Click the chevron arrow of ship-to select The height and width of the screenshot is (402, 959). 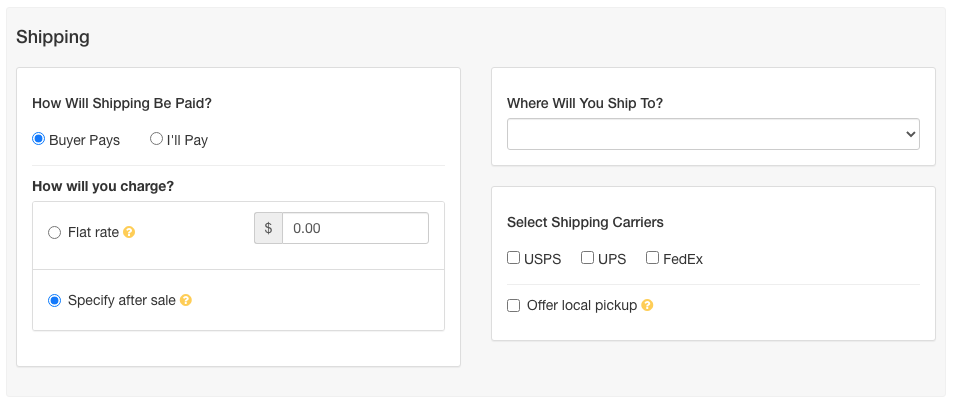click(911, 134)
